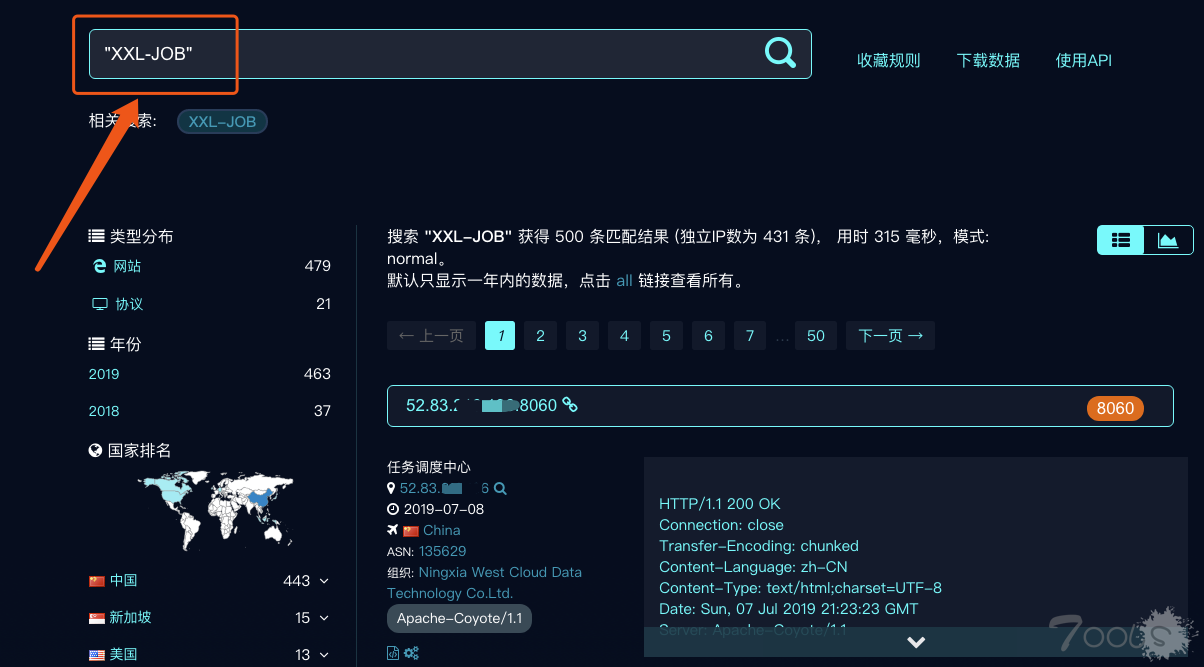Screen dimensions: 1204x667
Task: Open the link icon beside 52.83 host address
Action: pyautogui.click(x=570, y=405)
